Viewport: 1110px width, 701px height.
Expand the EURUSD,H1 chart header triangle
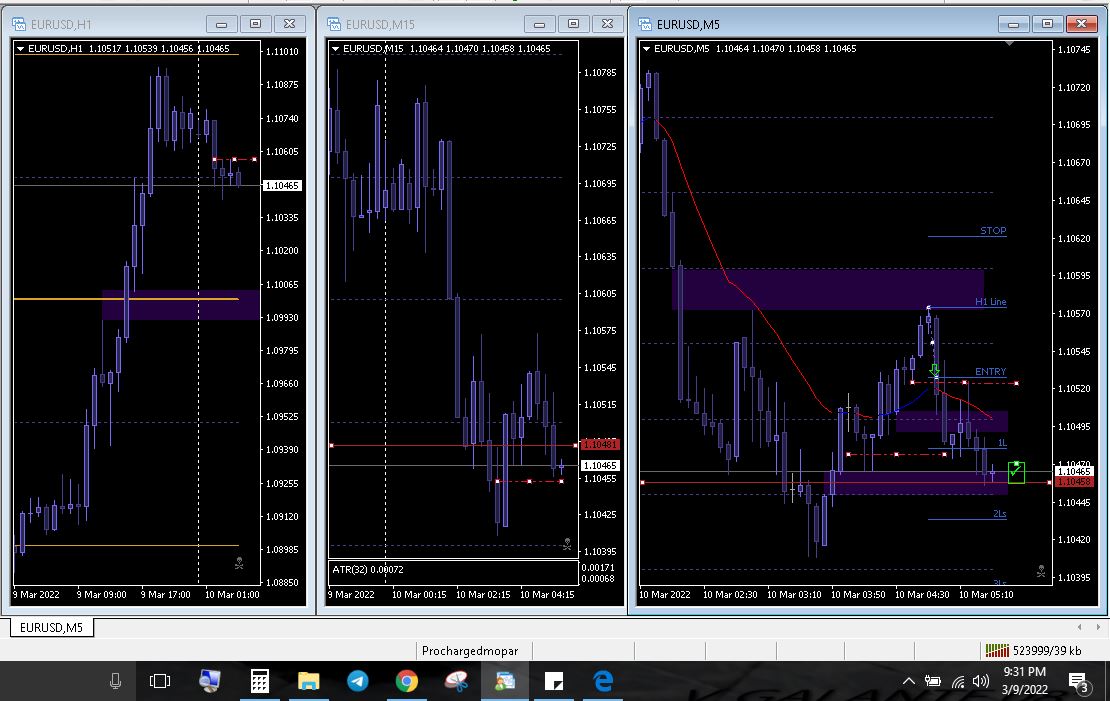click(x=21, y=48)
